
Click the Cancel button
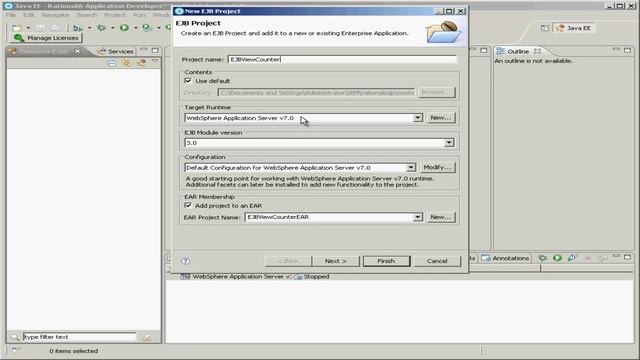437,261
